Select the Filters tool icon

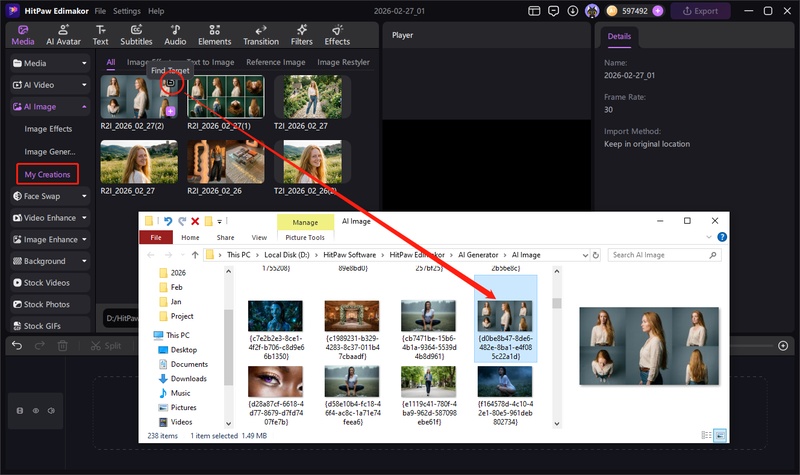coord(301,35)
